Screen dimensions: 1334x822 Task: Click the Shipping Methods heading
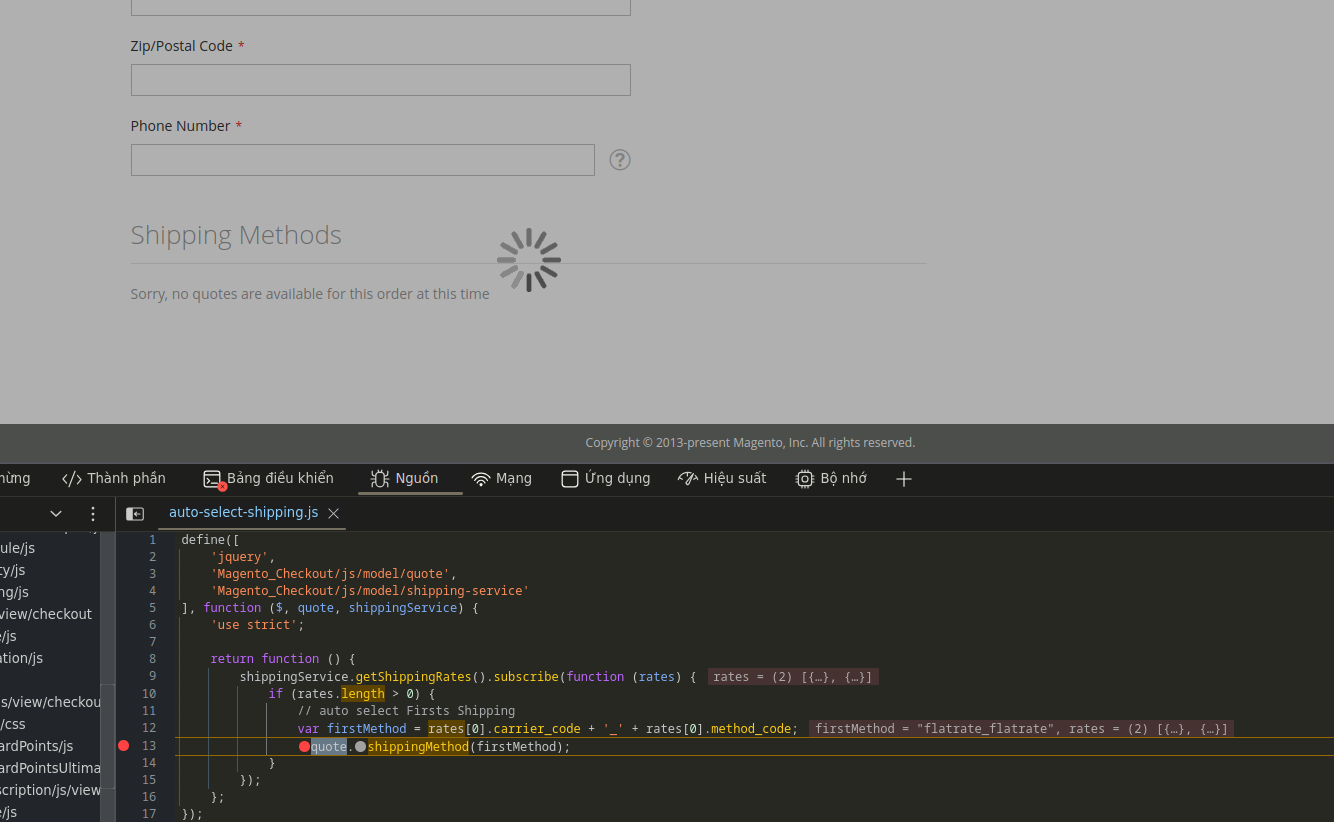point(236,235)
